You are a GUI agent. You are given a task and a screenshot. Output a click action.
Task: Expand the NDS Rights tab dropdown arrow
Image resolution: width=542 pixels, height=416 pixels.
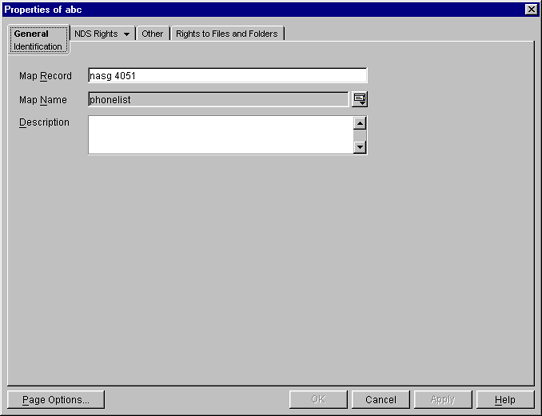click(127, 34)
